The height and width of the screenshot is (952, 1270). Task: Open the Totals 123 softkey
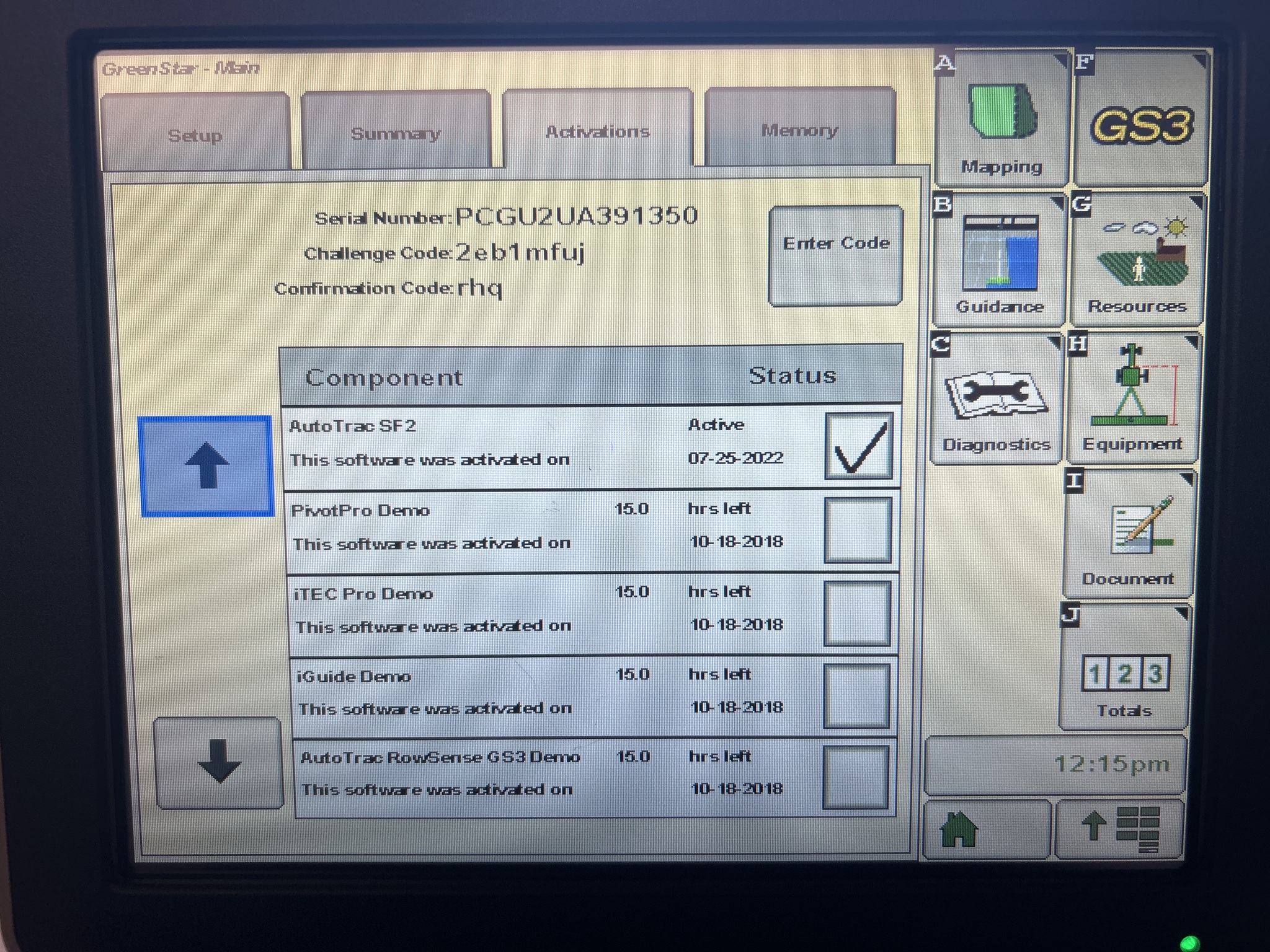[x=1124, y=667]
